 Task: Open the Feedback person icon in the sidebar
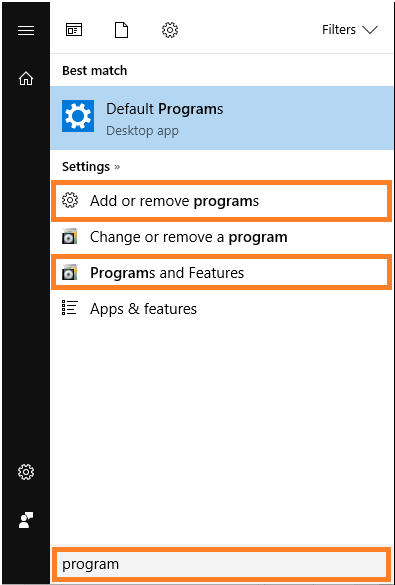click(x=26, y=520)
